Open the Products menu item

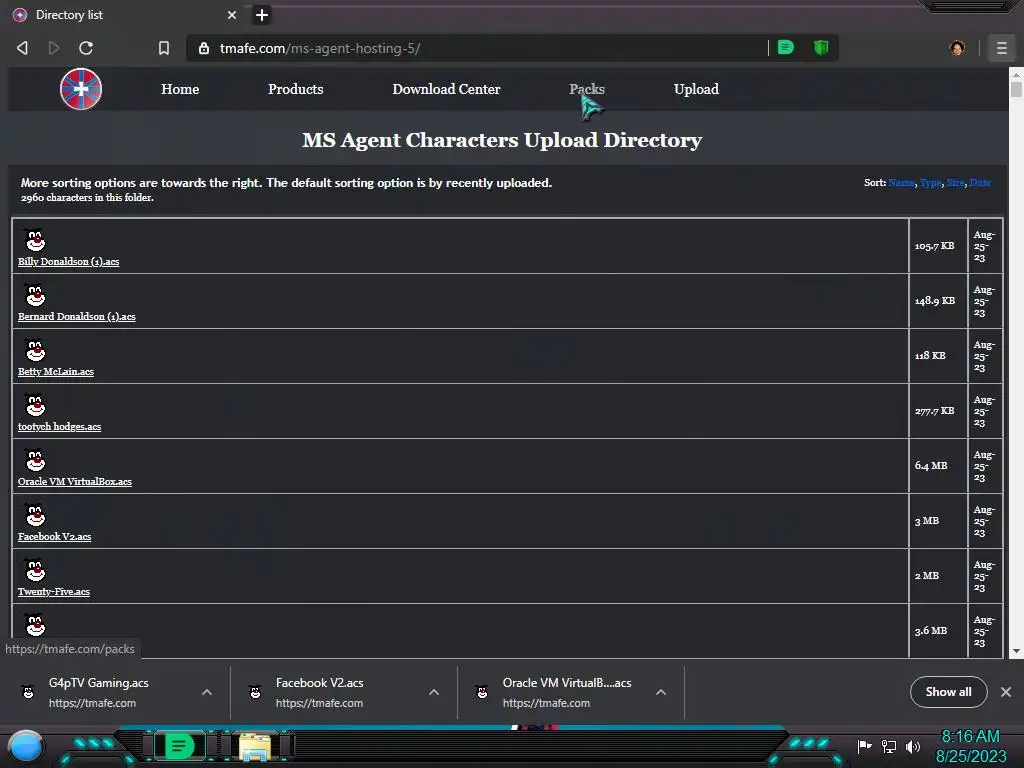pos(295,89)
